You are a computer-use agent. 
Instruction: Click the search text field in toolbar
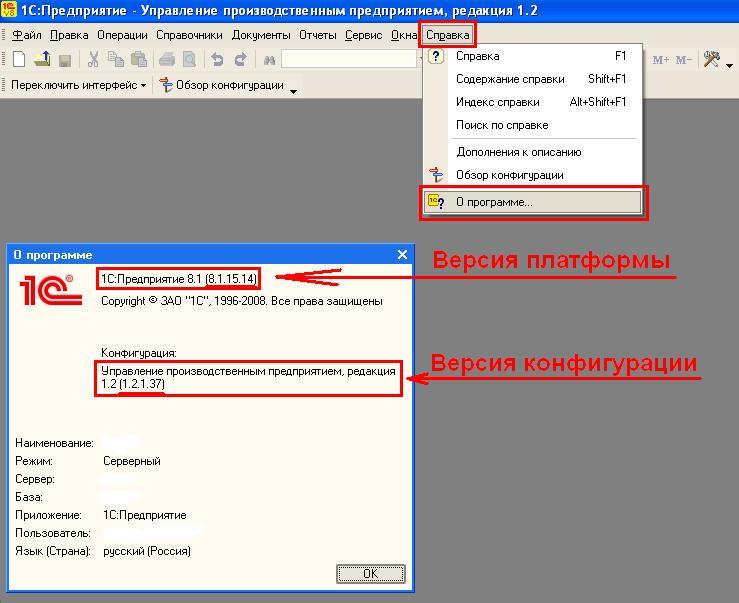pyautogui.click(x=349, y=59)
